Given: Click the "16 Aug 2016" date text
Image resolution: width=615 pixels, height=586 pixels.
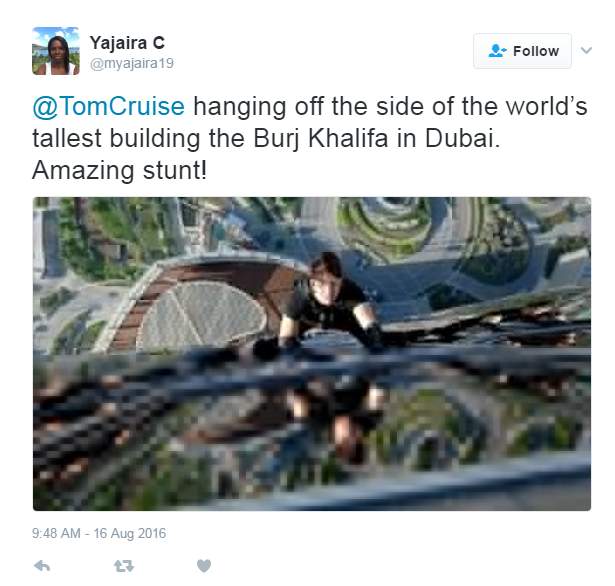Looking at the screenshot, I should click(134, 533).
